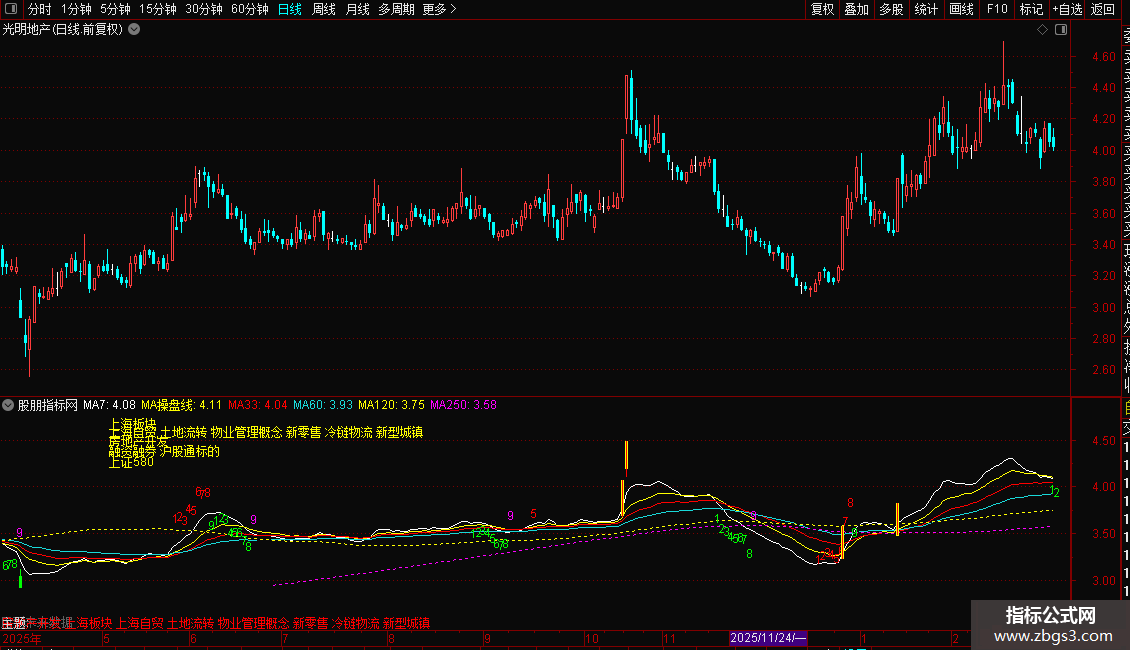The height and width of the screenshot is (650, 1130).
Task: Toggle the left sidebar panel icon
Action: pos(11,9)
